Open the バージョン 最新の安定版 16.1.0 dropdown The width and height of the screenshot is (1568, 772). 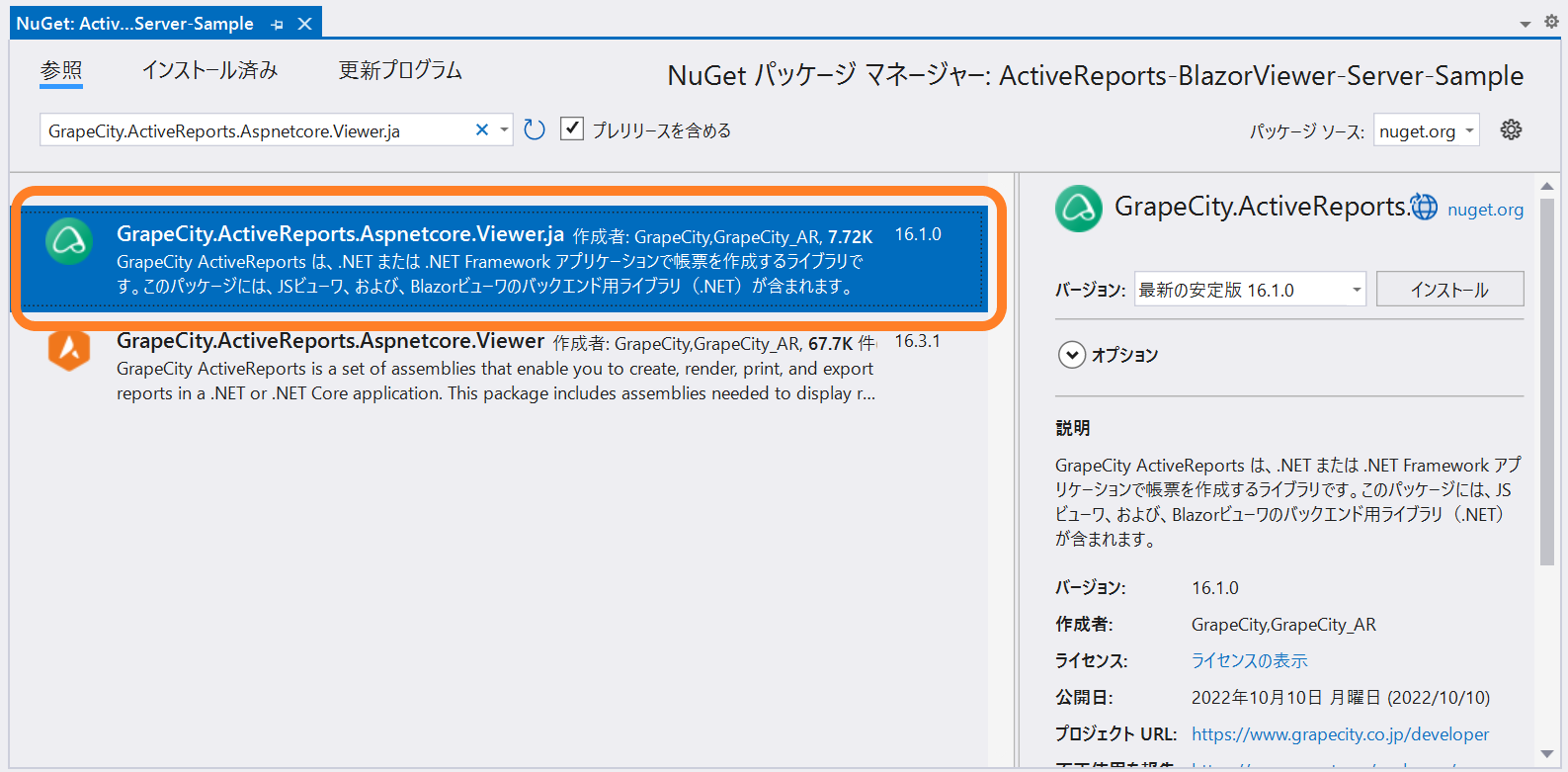click(1250, 290)
